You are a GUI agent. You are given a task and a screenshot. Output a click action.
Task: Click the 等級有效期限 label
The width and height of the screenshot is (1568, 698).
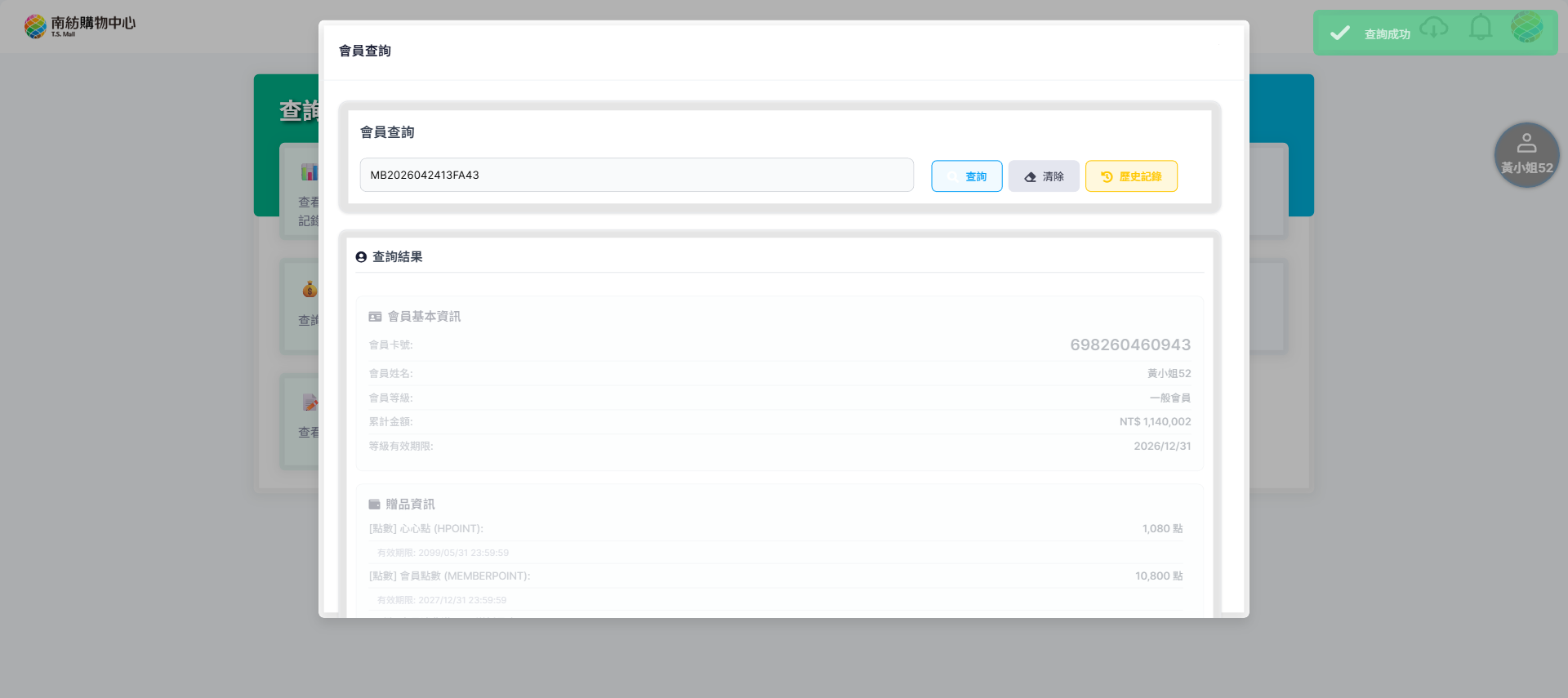click(x=400, y=447)
